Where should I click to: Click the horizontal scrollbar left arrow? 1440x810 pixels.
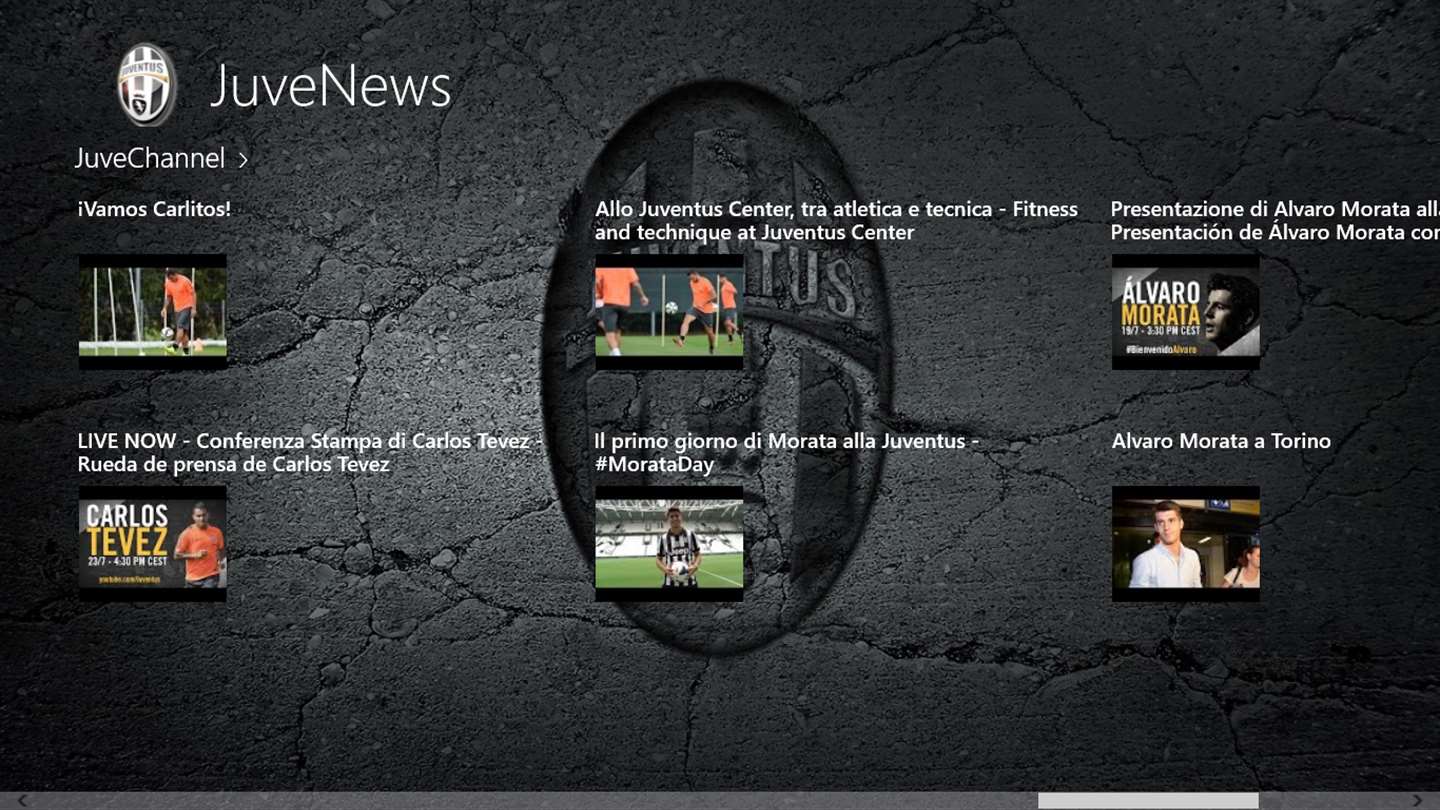(x=22, y=801)
